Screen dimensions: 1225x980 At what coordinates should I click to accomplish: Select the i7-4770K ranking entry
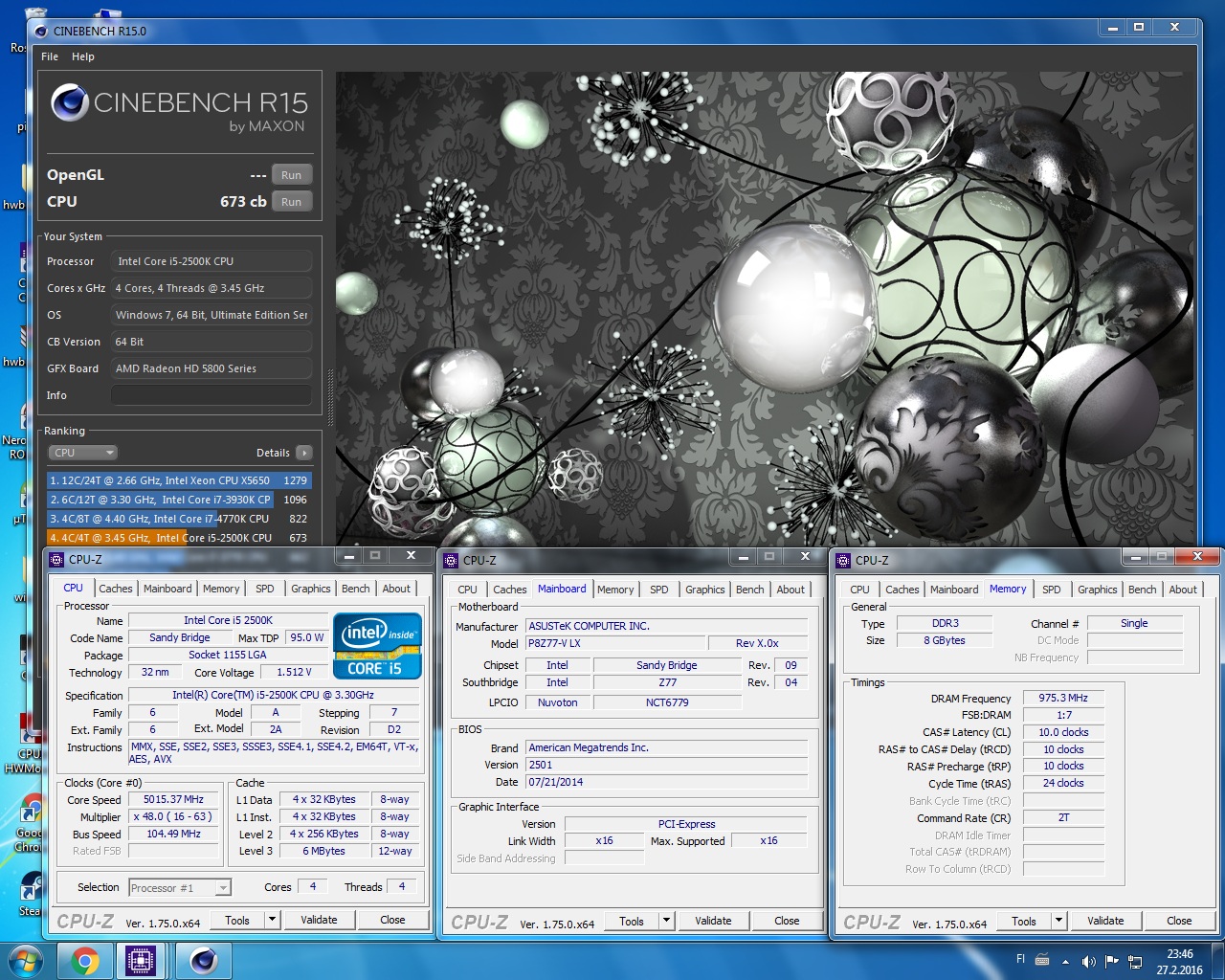click(179, 519)
